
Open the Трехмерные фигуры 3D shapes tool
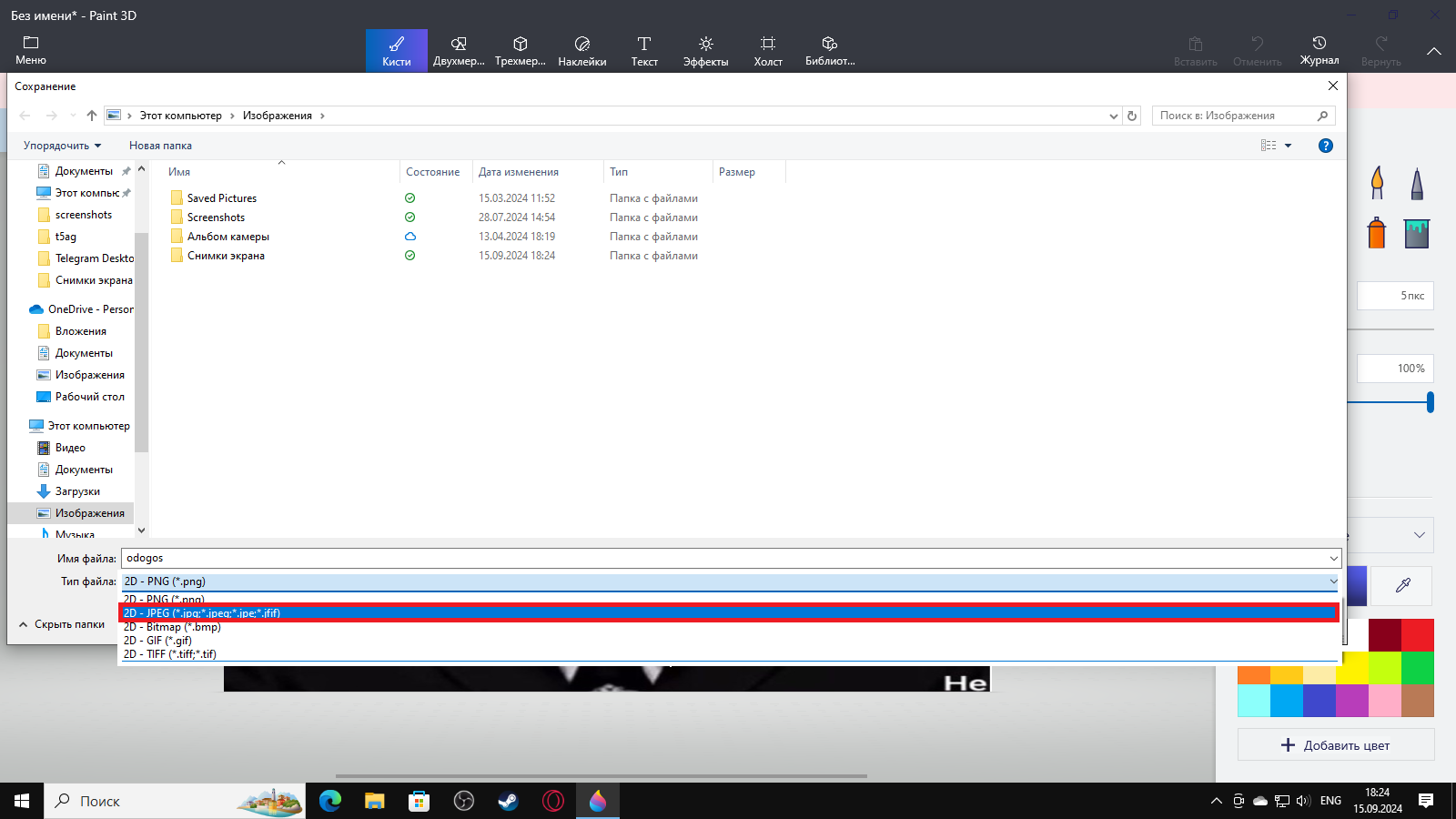click(x=521, y=50)
